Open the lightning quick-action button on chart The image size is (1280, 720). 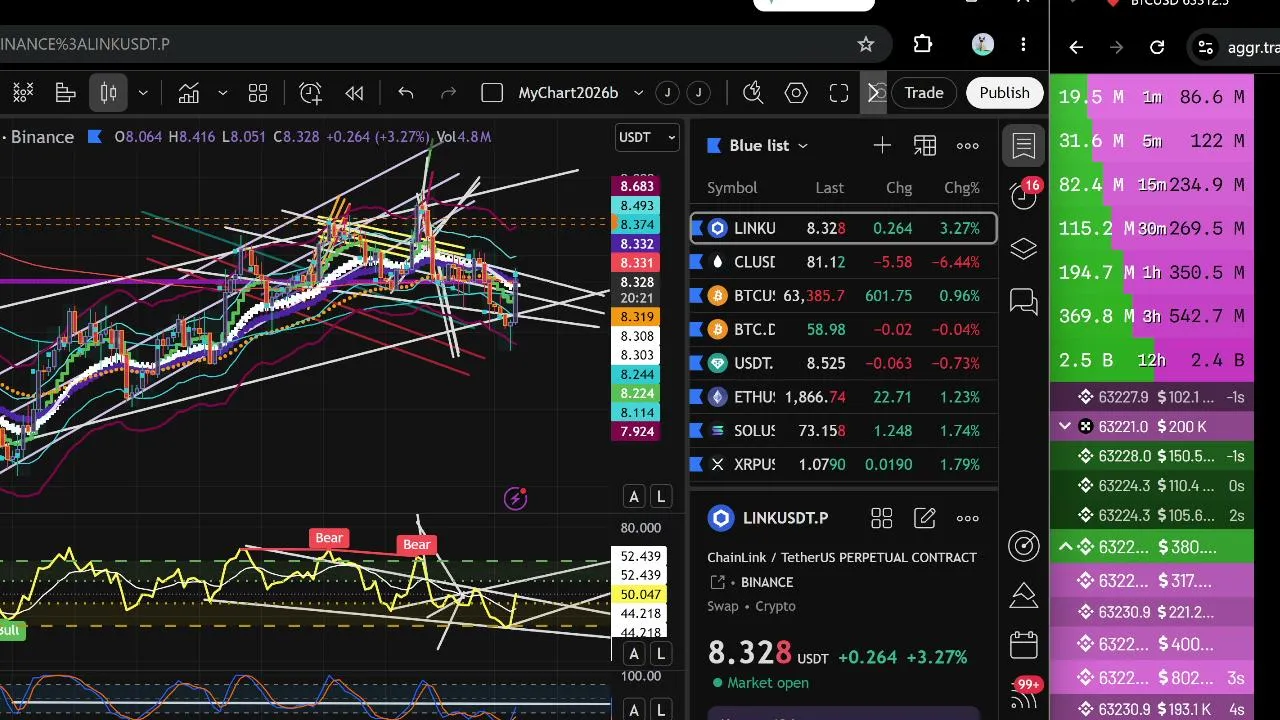point(515,498)
